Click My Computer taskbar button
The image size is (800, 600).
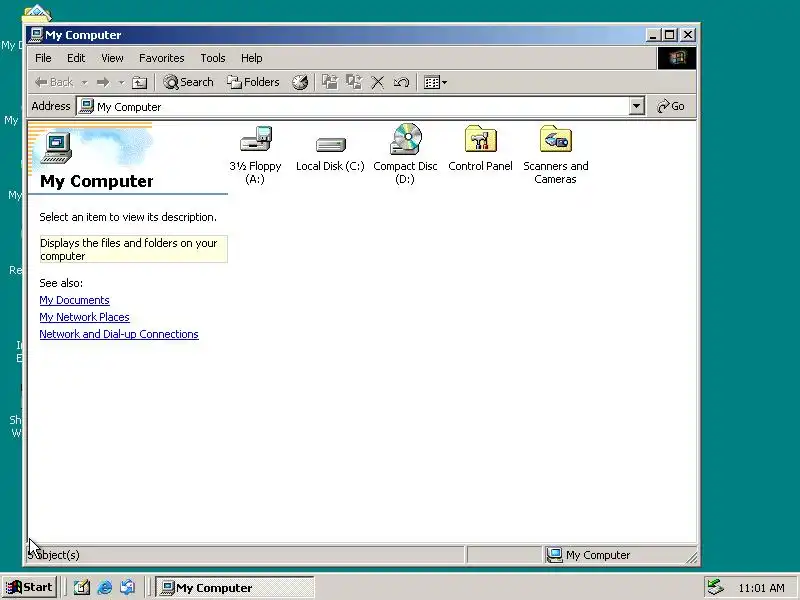(234, 588)
